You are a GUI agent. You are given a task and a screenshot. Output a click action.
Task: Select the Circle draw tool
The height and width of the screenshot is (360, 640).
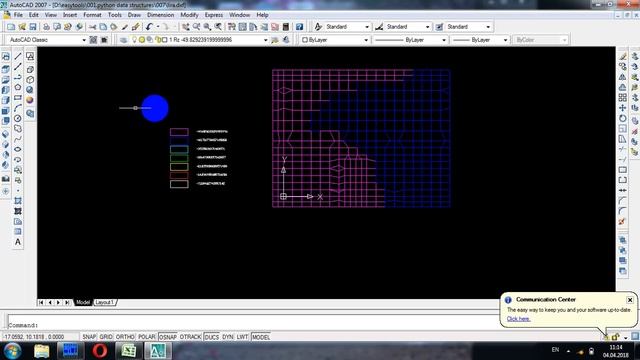coord(18,118)
